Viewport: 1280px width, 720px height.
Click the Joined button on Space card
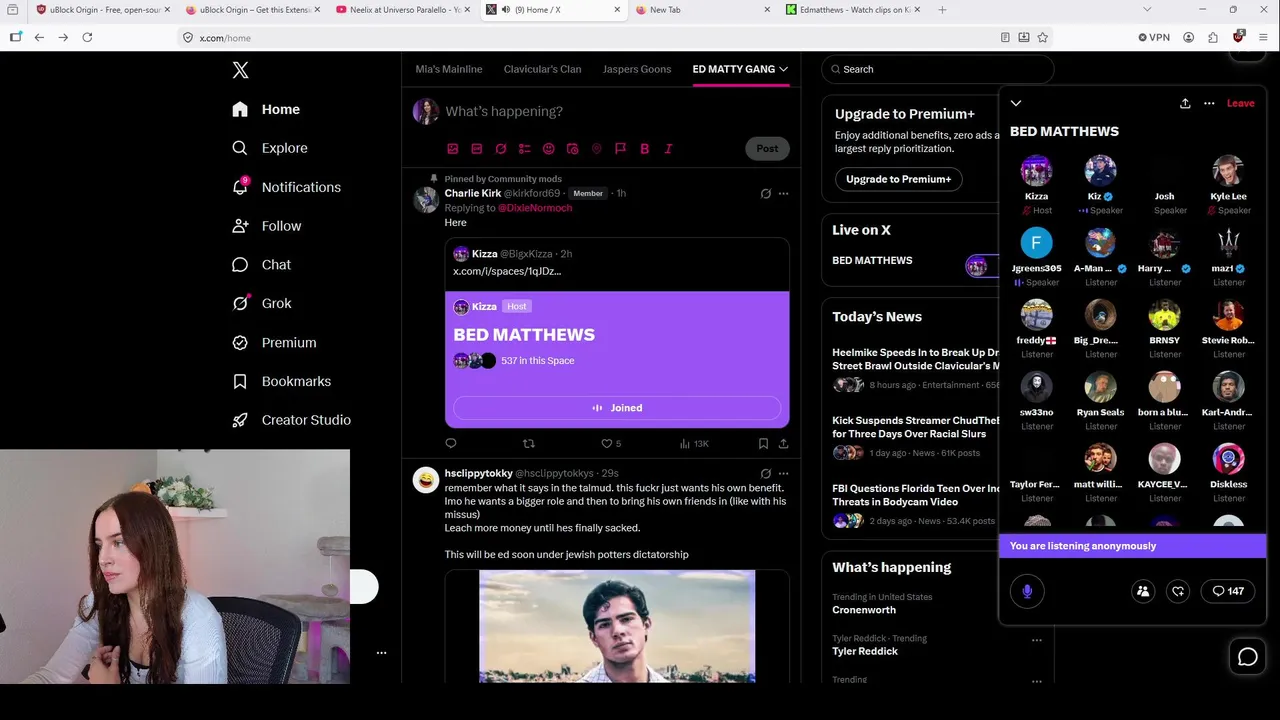point(617,408)
